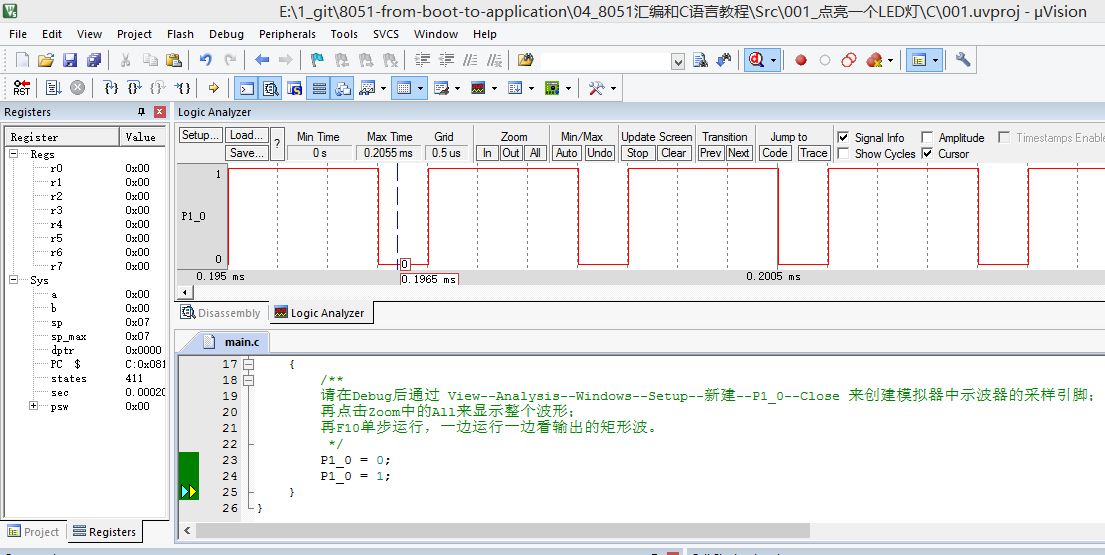The width and height of the screenshot is (1105, 555).
Task: Open the Flash menu
Action: pyautogui.click(x=180, y=34)
